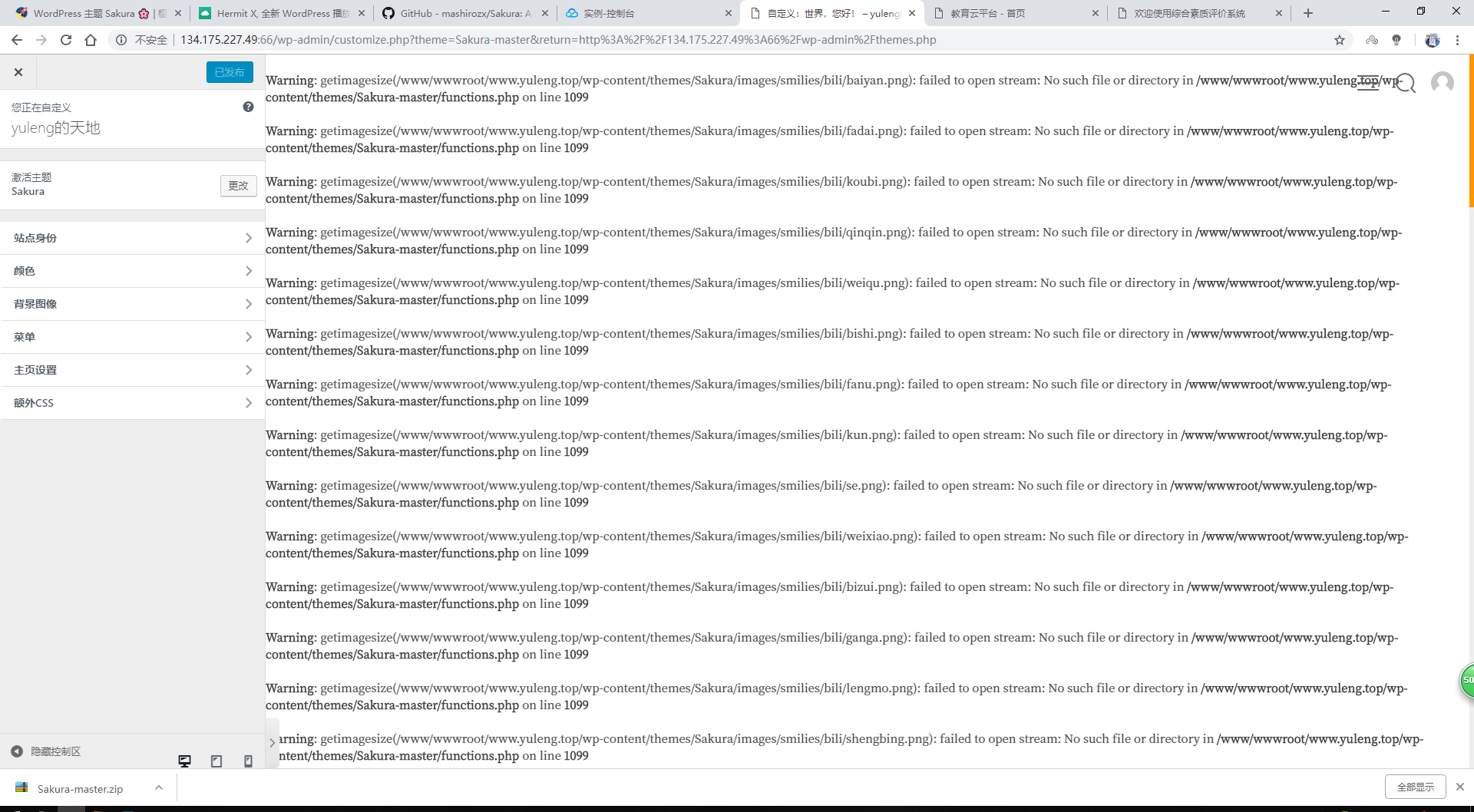
Task: Click the 已发布 publish button
Action: point(230,72)
